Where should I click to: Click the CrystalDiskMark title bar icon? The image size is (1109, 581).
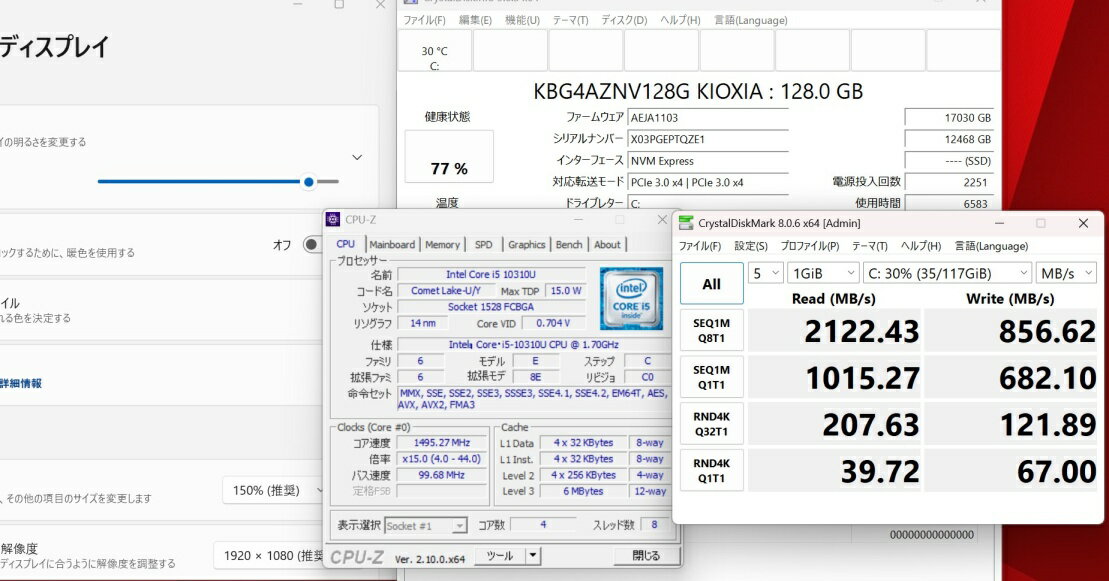(685, 223)
